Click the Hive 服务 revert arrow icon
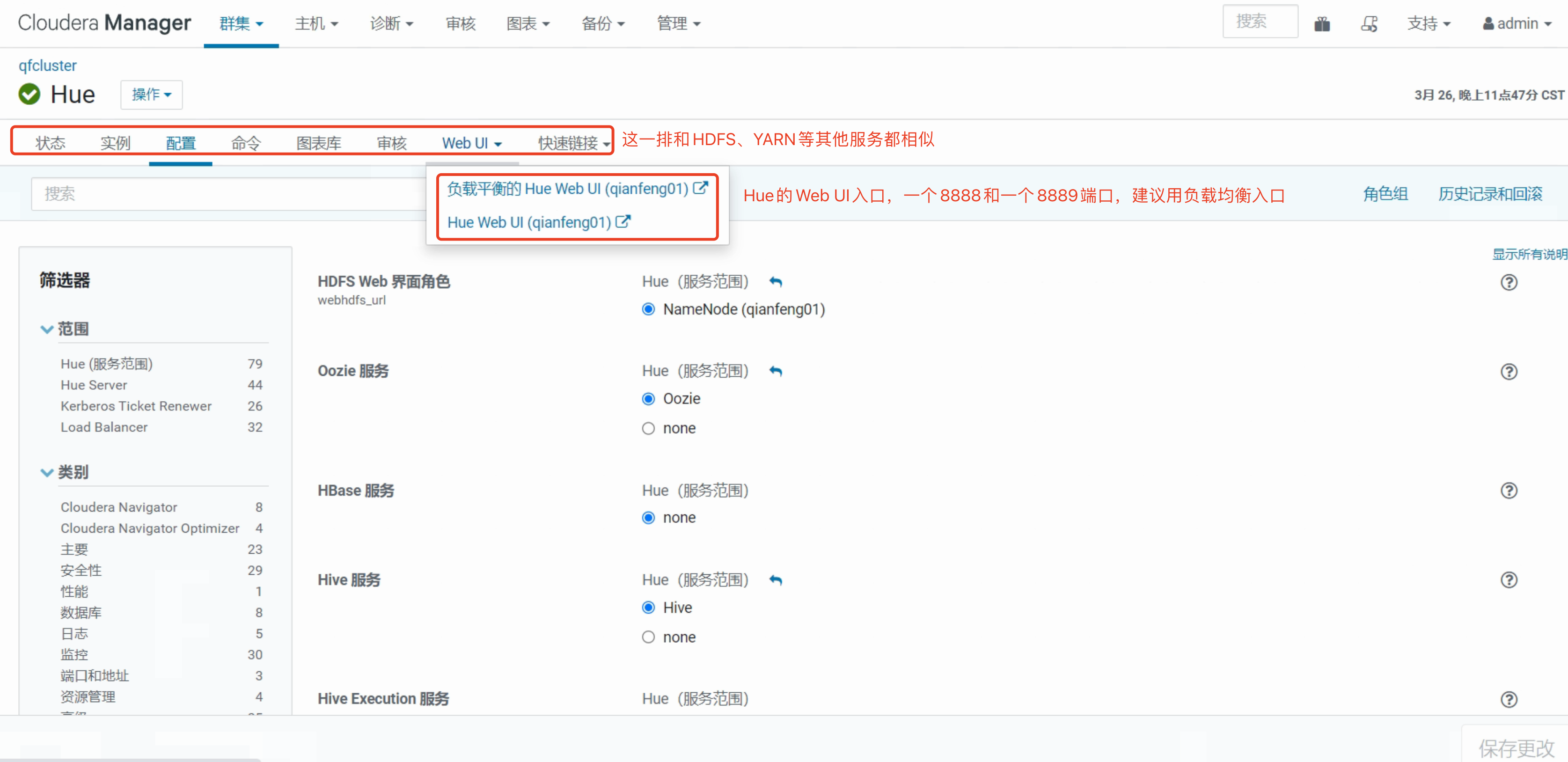This screenshot has width=1568, height=762. tap(776, 580)
